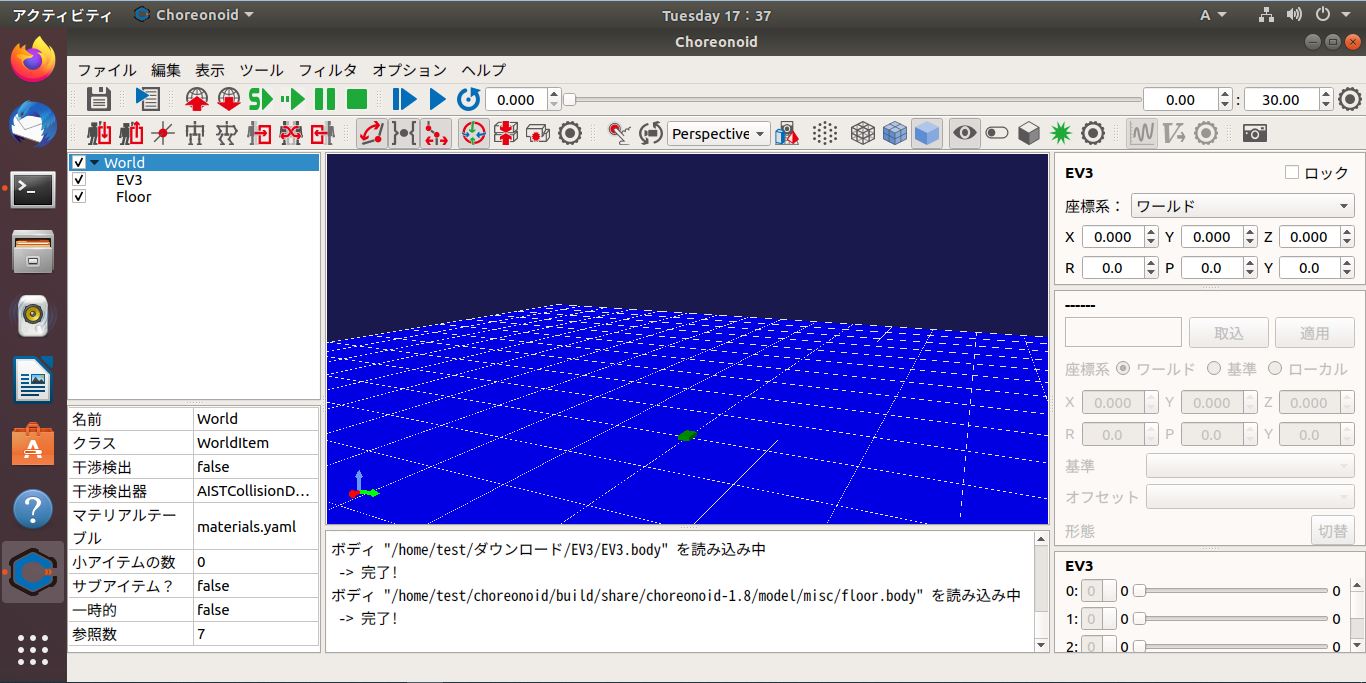Open the 表示 menu
1366x683 pixels.
[210, 70]
